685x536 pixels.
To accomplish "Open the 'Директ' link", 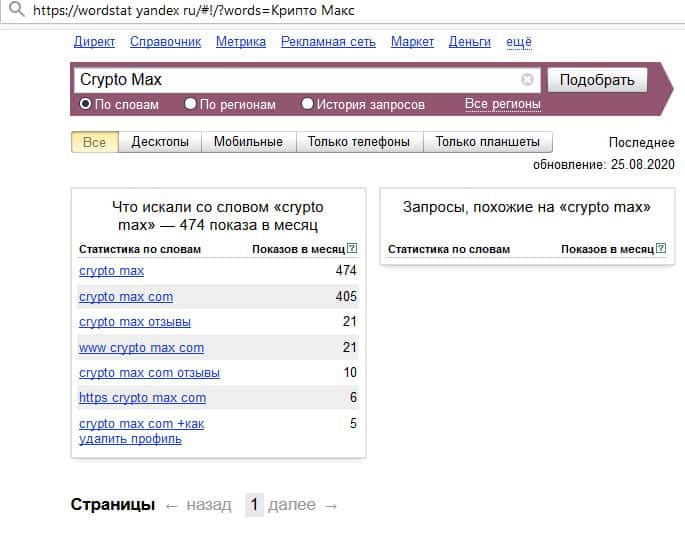I will [x=94, y=42].
